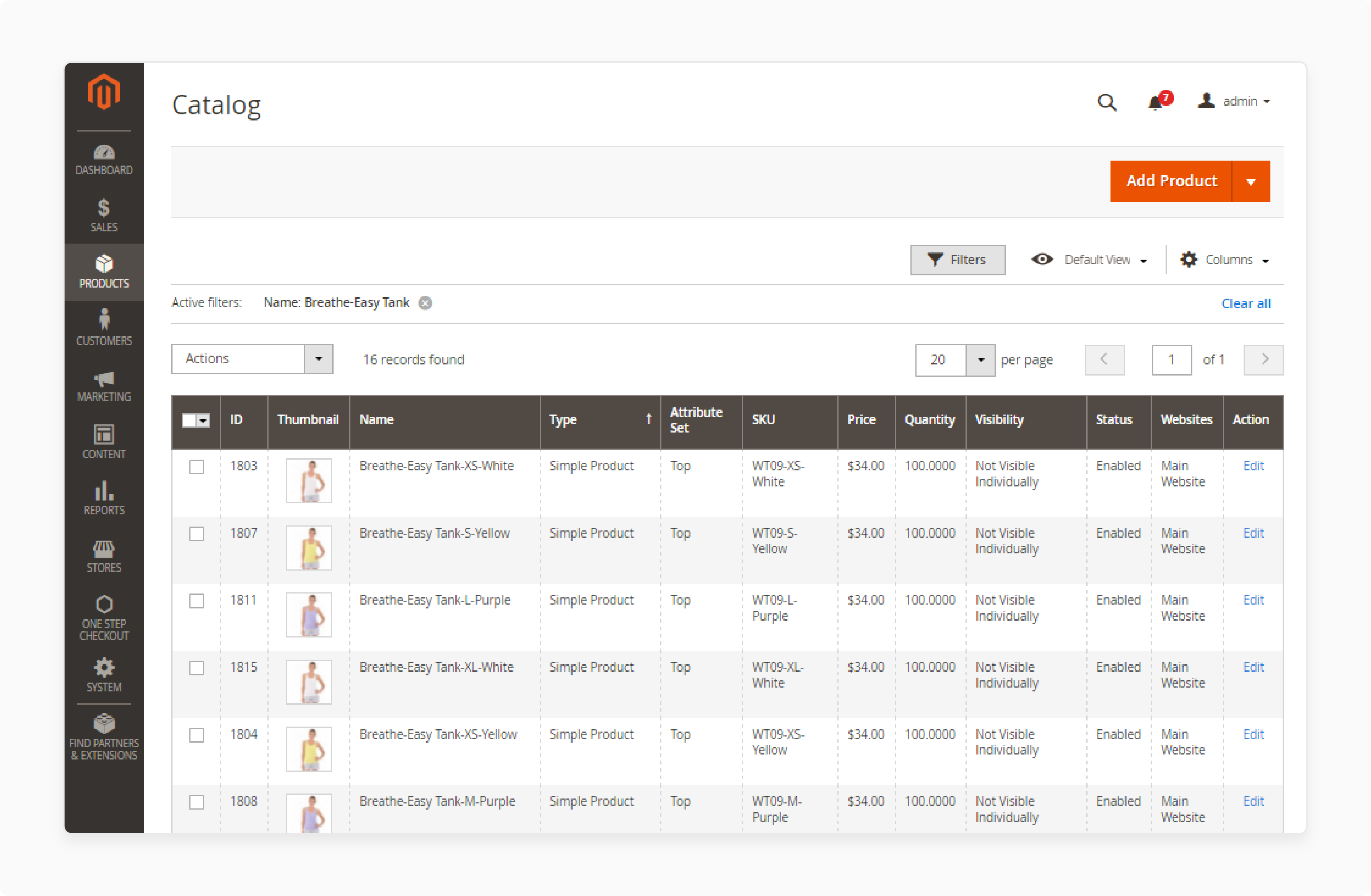1371x896 pixels.
Task: Check the row for product 1803
Action: pyautogui.click(x=197, y=467)
